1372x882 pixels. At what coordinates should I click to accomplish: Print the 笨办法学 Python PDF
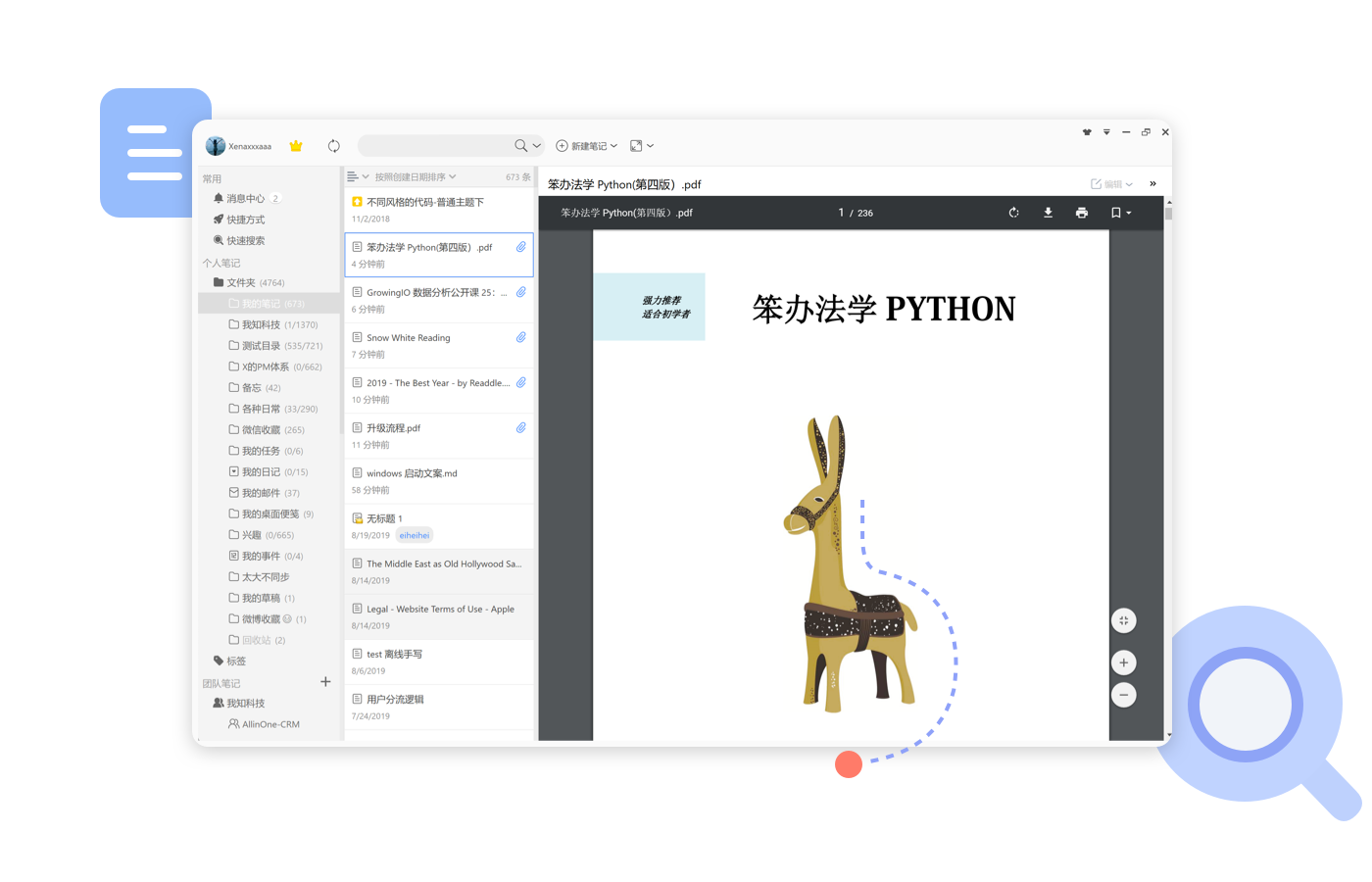[1082, 212]
